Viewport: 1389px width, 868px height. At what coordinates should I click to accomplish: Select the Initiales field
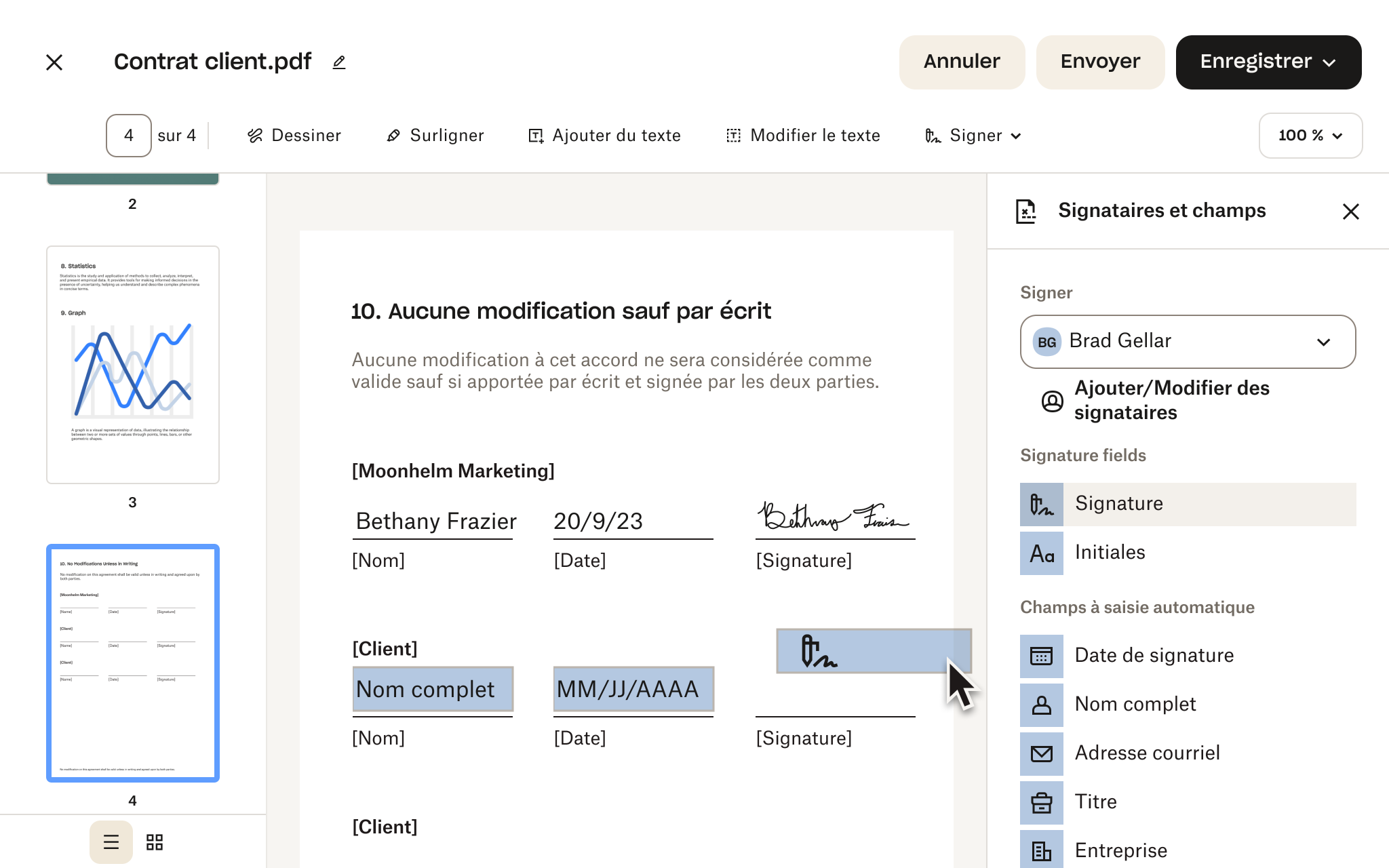1188,553
